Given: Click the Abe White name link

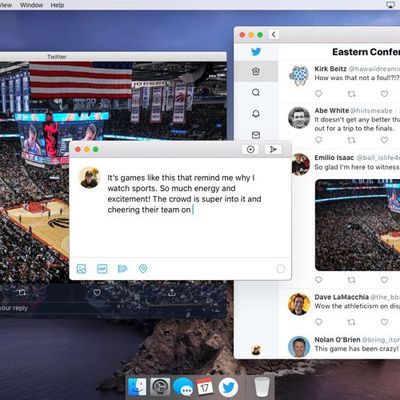Looking at the screenshot, I should point(332,110).
